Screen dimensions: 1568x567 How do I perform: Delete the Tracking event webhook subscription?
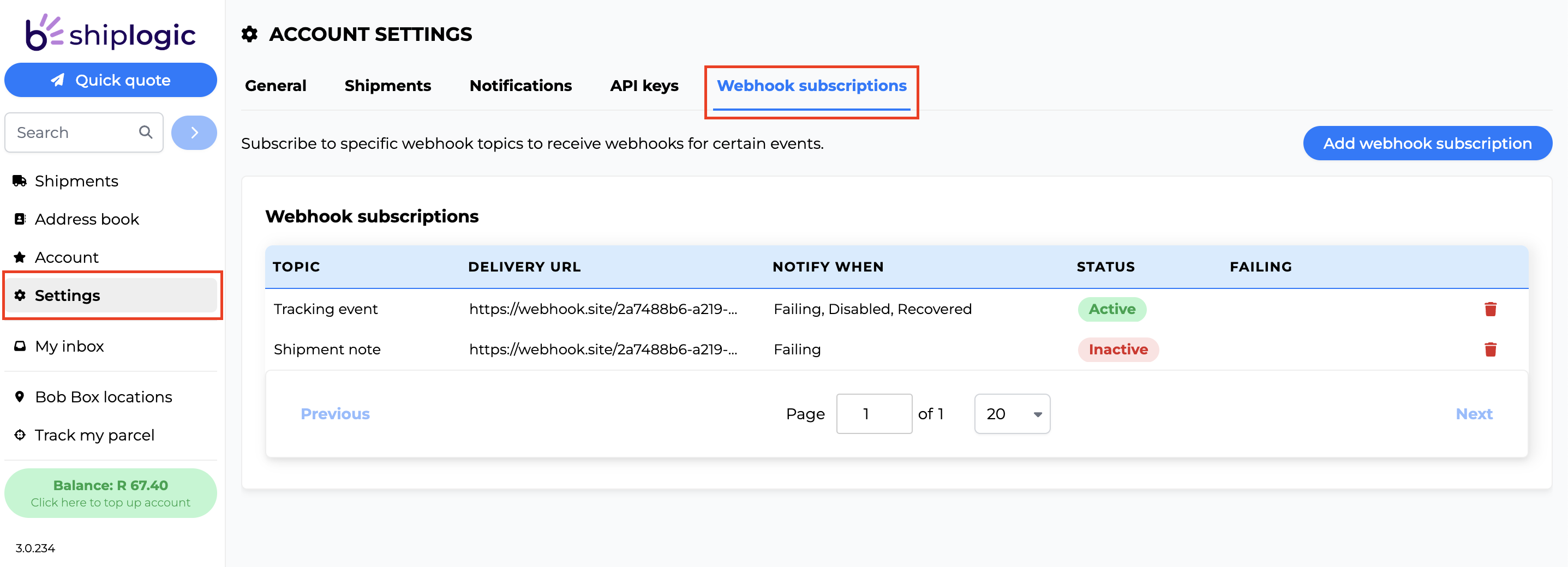pos(1490,309)
